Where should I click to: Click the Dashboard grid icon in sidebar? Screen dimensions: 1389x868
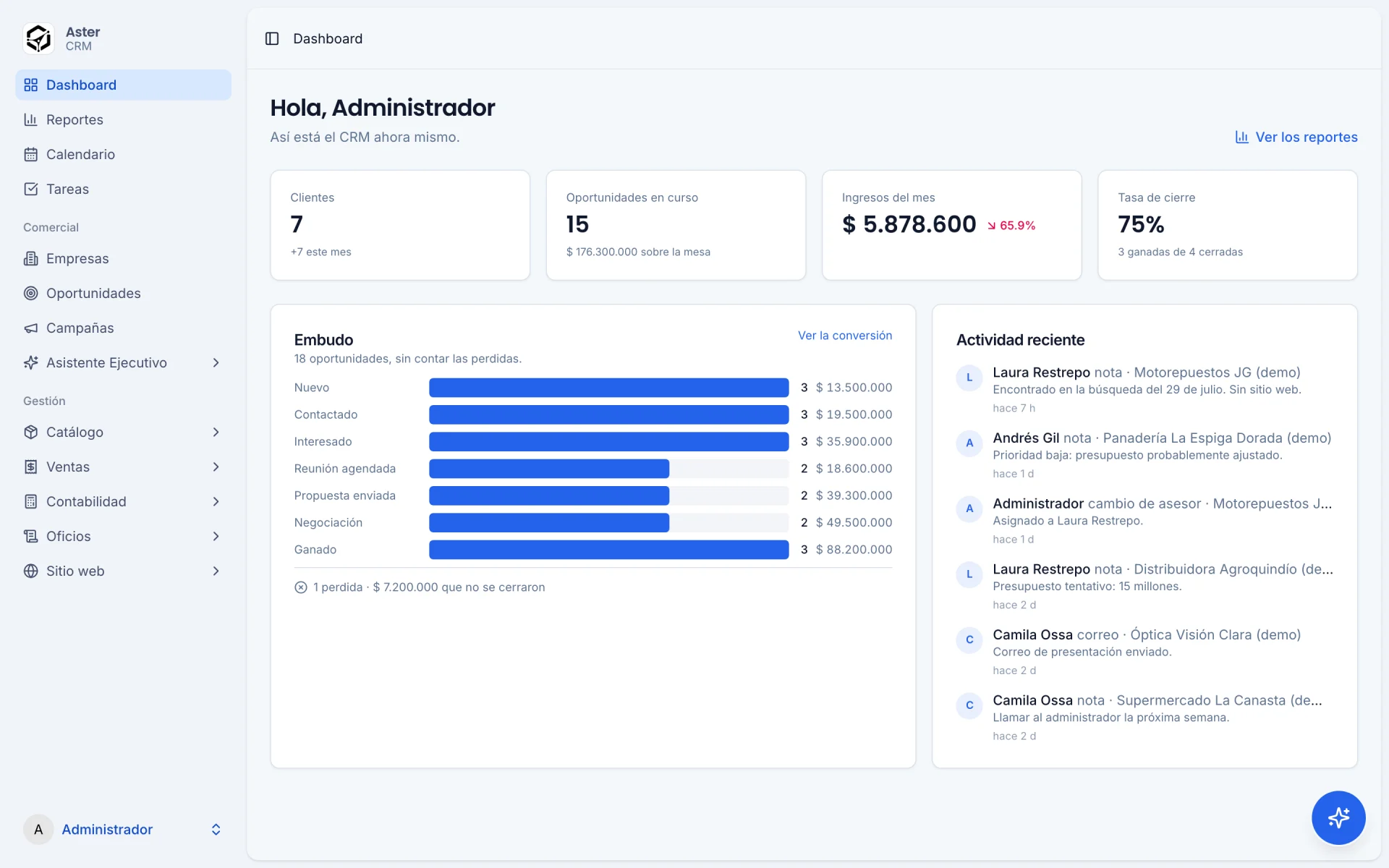click(x=30, y=85)
